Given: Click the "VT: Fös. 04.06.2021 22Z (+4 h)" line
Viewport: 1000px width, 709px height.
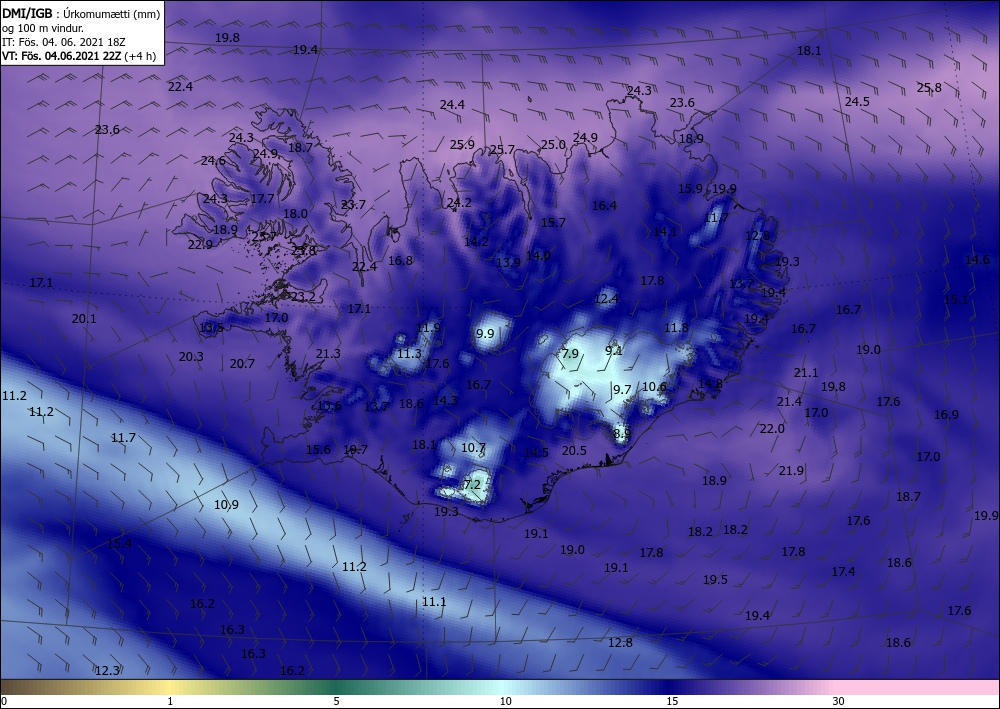Looking at the screenshot, I should click(x=78, y=55).
